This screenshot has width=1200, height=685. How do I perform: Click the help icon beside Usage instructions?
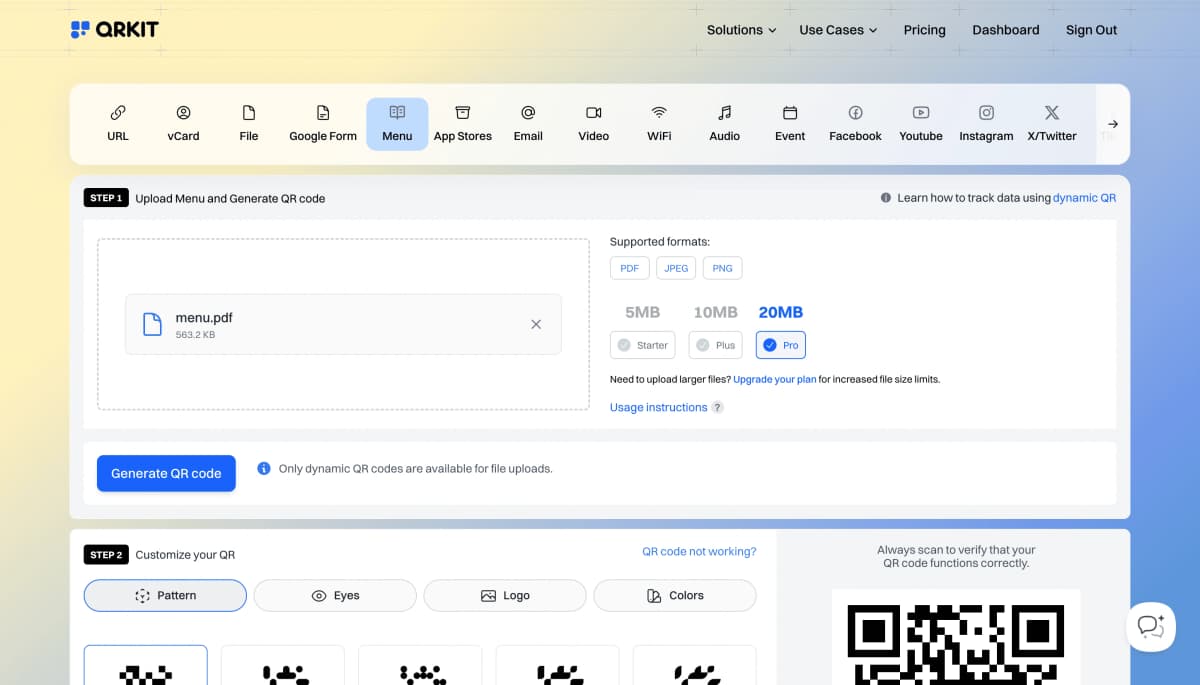click(x=717, y=408)
